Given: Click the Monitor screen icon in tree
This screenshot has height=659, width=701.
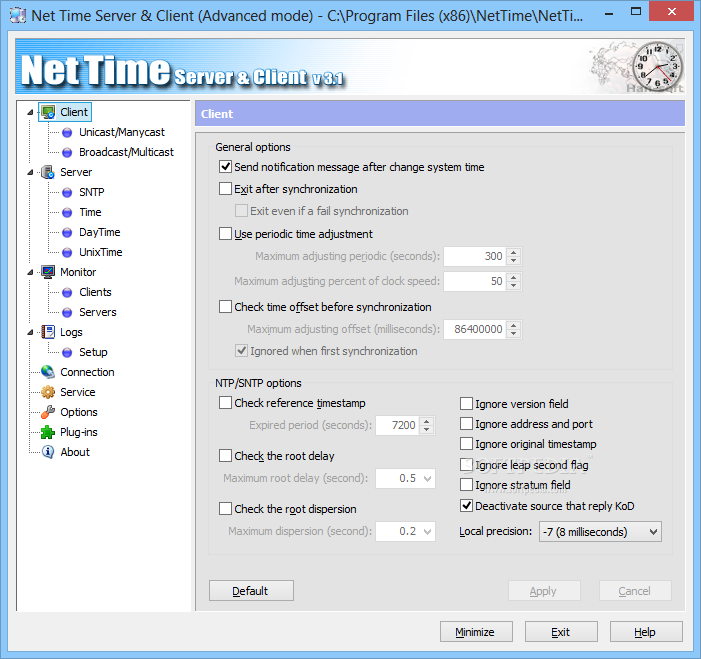Looking at the screenshot, I should click(x=48, y=272).
